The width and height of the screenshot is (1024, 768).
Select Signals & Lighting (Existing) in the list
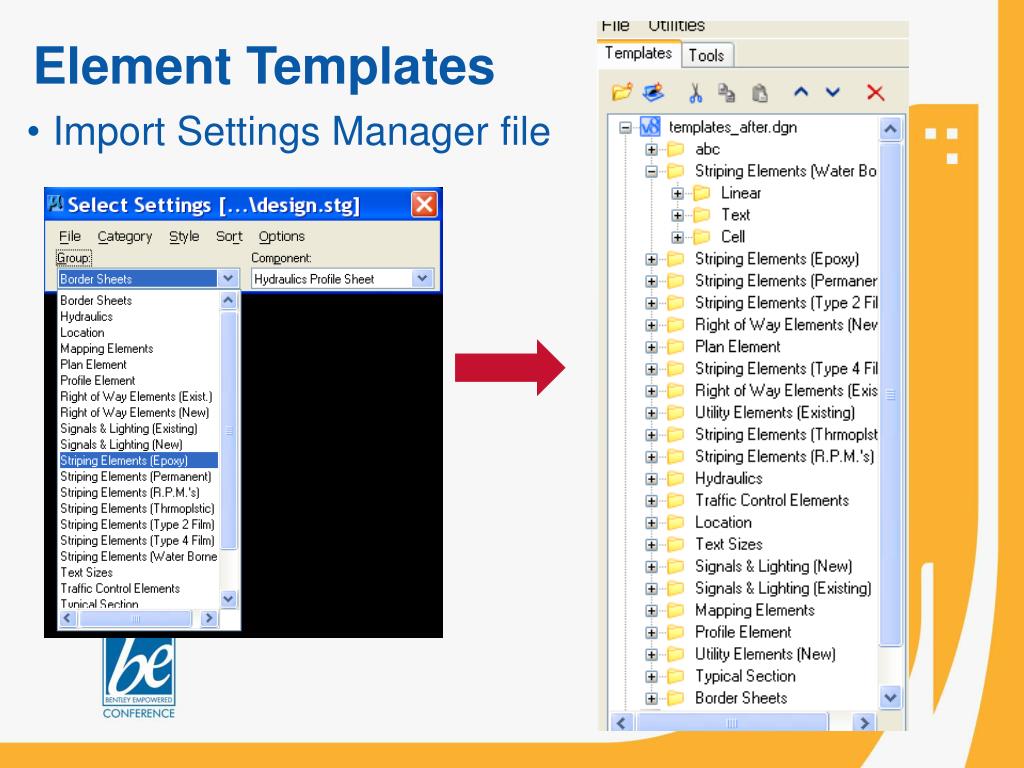click(129, 428)
